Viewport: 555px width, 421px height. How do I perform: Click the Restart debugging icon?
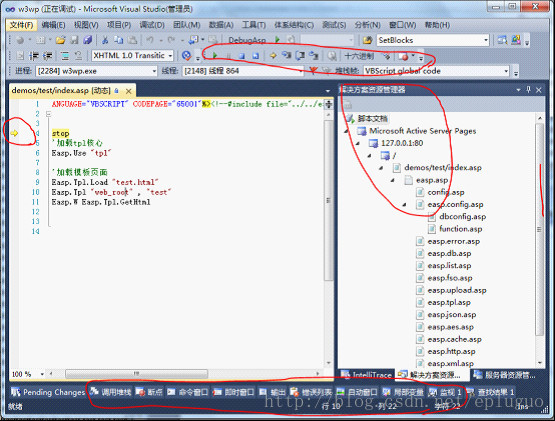[256, 56]
